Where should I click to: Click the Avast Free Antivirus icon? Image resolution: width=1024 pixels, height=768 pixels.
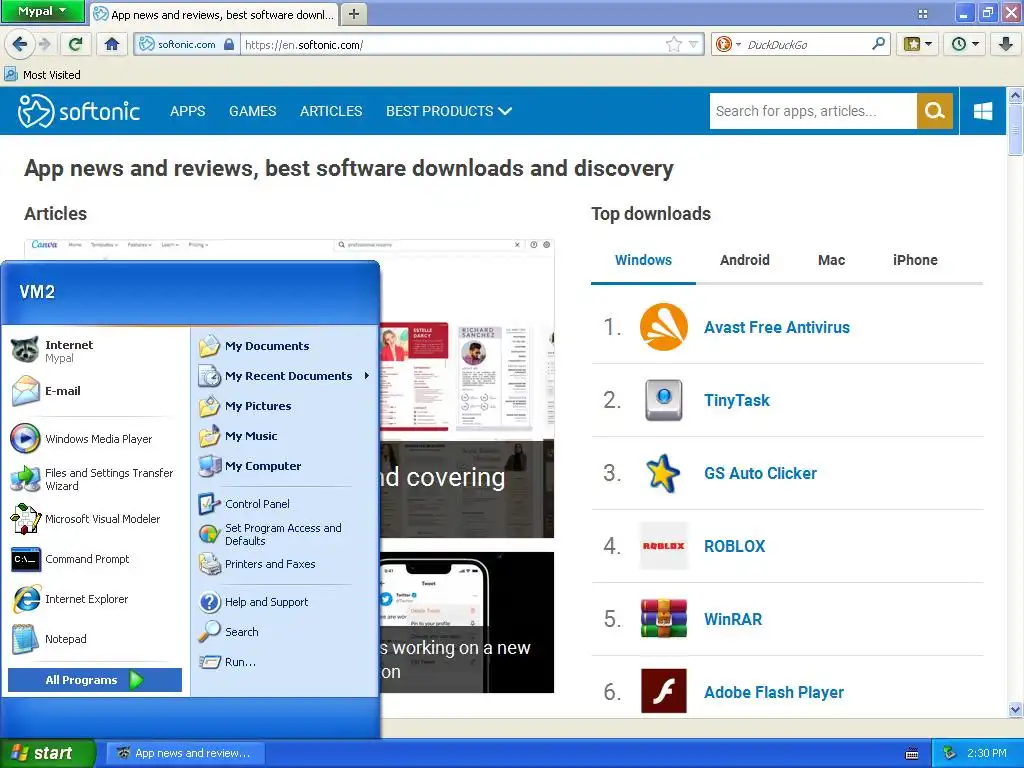pos(664,327)
